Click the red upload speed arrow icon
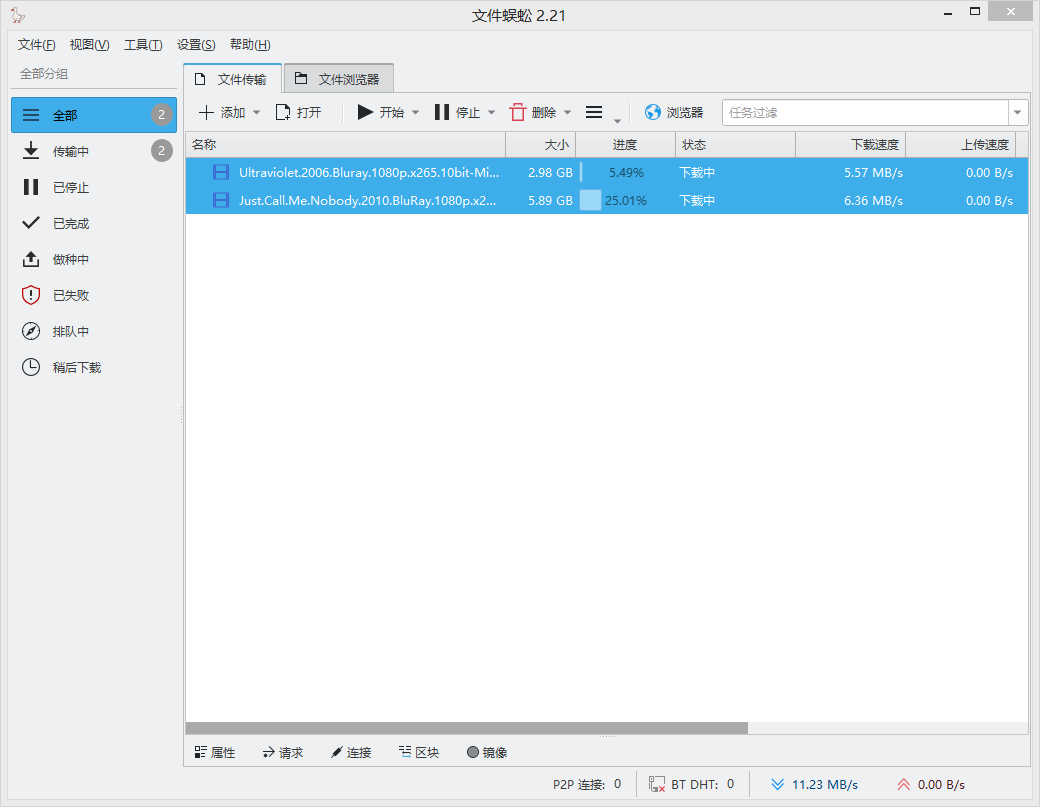 pos(903,784)
